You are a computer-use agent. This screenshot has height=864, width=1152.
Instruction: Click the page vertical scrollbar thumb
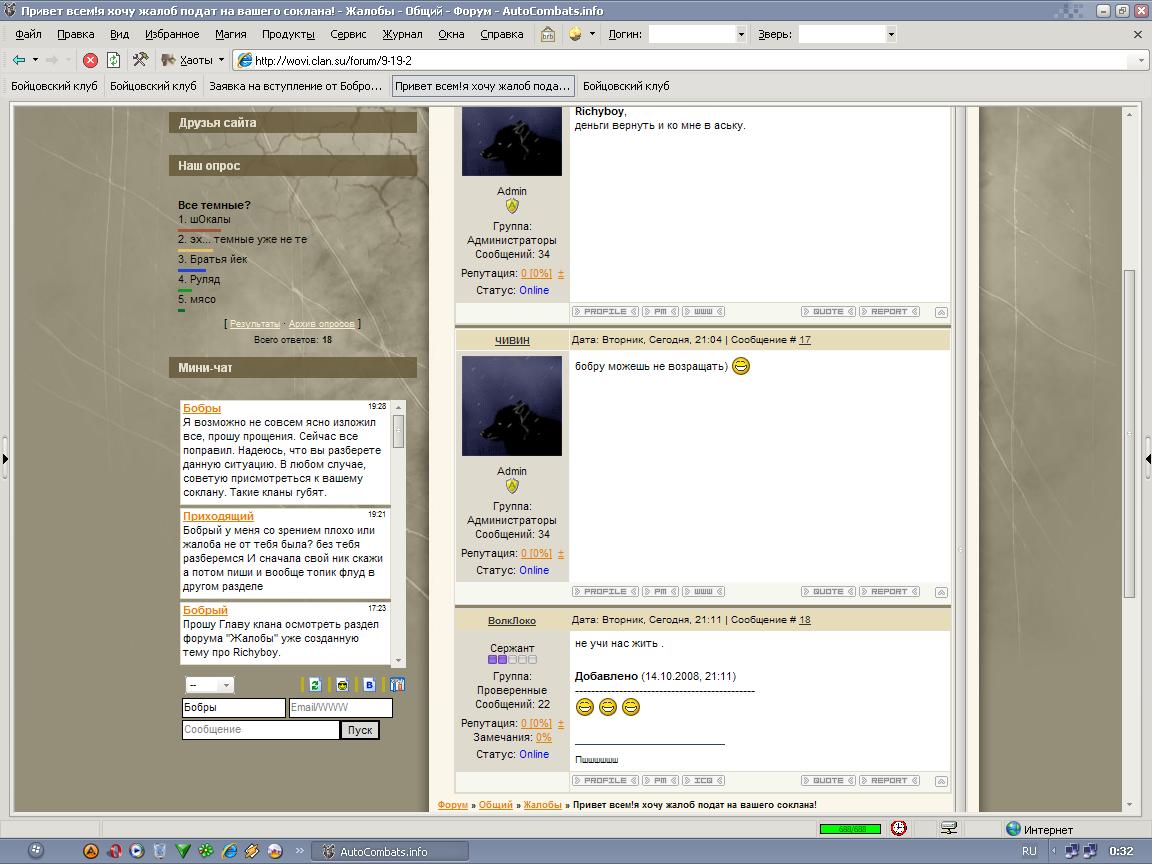(x=1129, y=433)
